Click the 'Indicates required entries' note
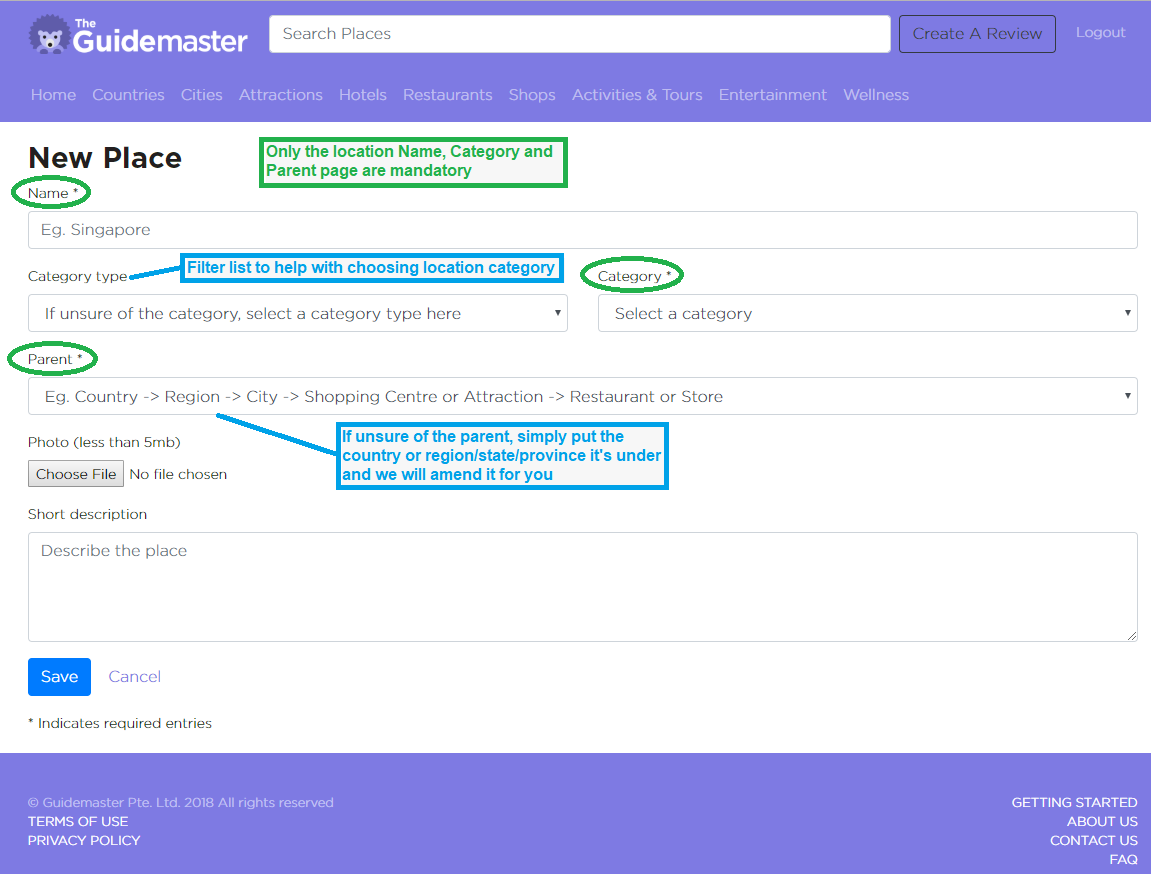 [x=120, y=723]
